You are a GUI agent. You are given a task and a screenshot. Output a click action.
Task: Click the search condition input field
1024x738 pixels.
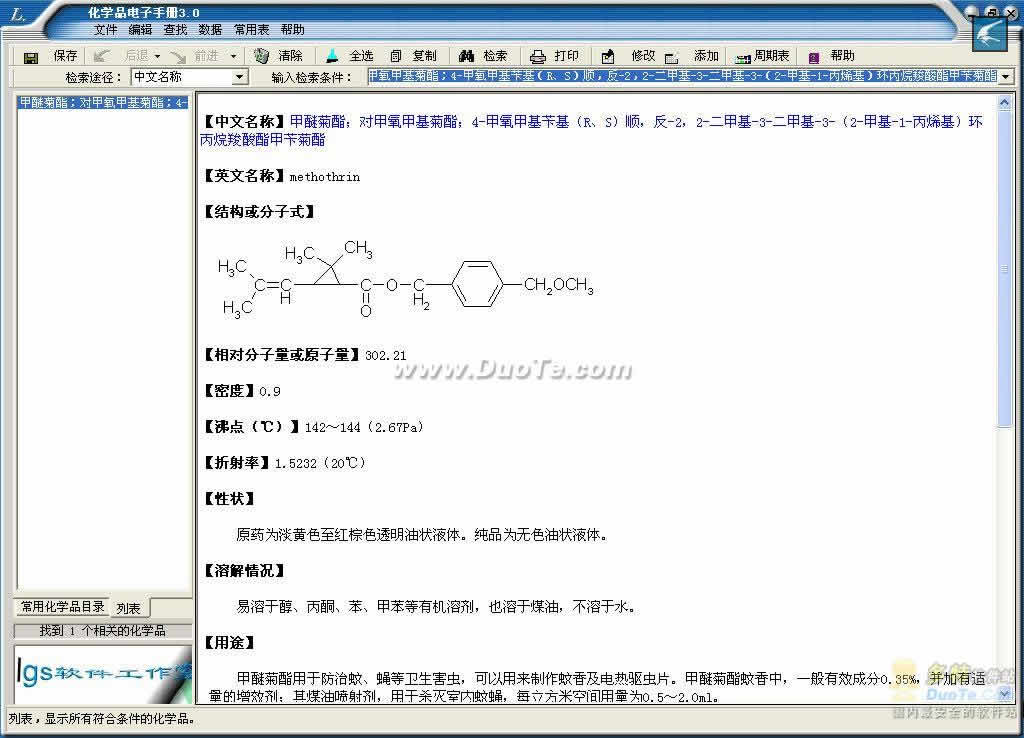(x=680, y=77)
